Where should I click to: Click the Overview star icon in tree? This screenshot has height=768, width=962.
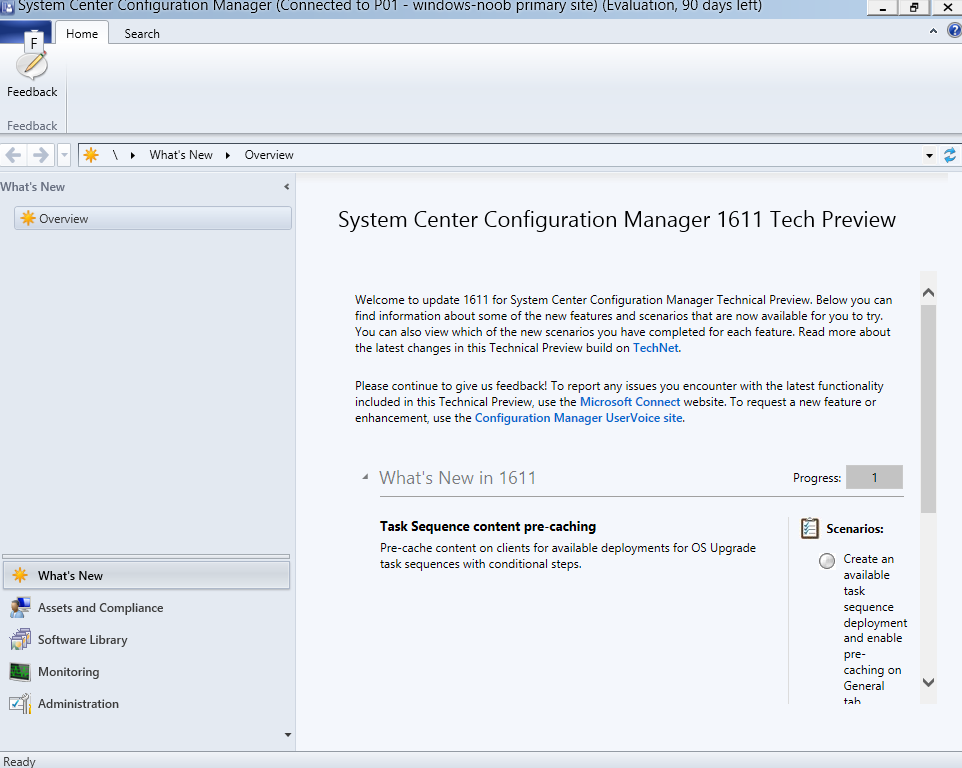pyautogui.click(x=28, y=218)
